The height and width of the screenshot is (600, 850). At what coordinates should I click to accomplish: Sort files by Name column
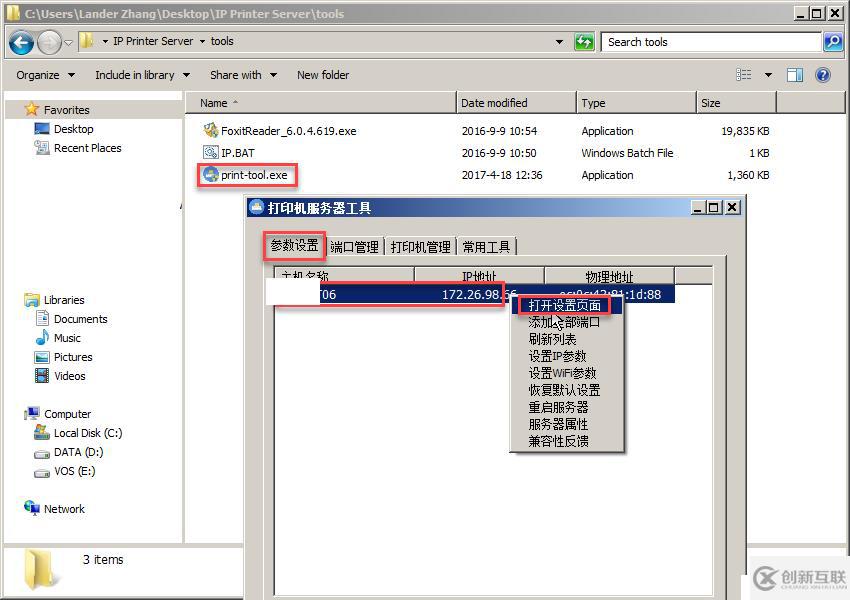[321, 103]
